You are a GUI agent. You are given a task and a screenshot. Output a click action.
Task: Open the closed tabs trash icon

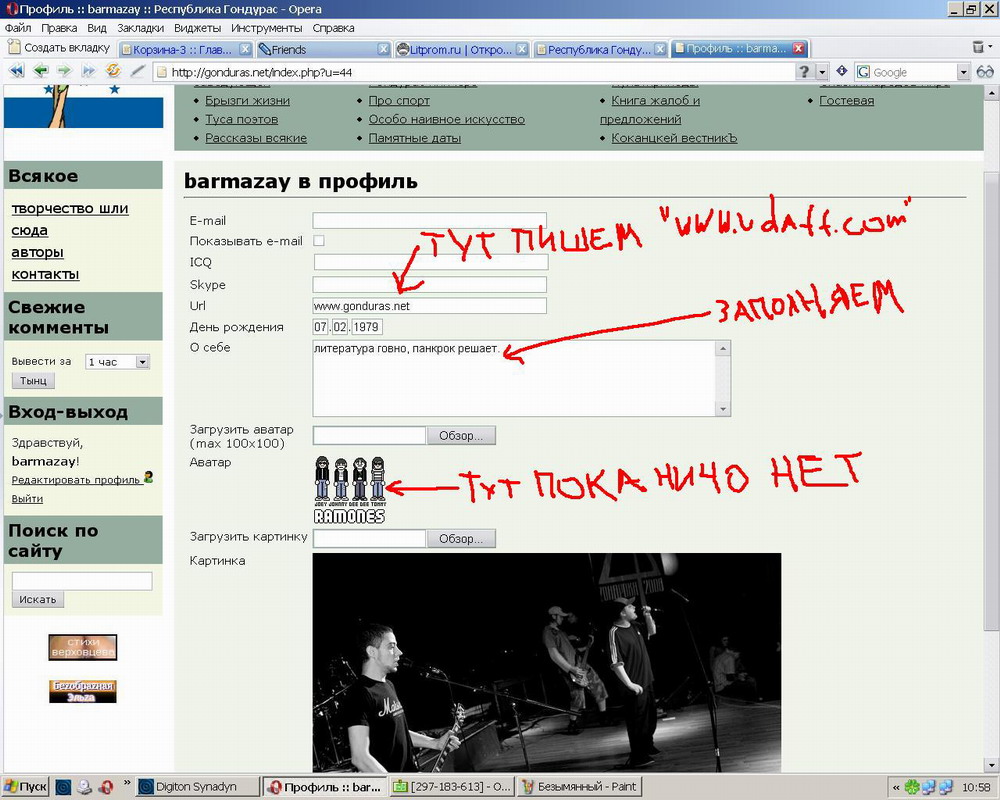pos(978,47)
